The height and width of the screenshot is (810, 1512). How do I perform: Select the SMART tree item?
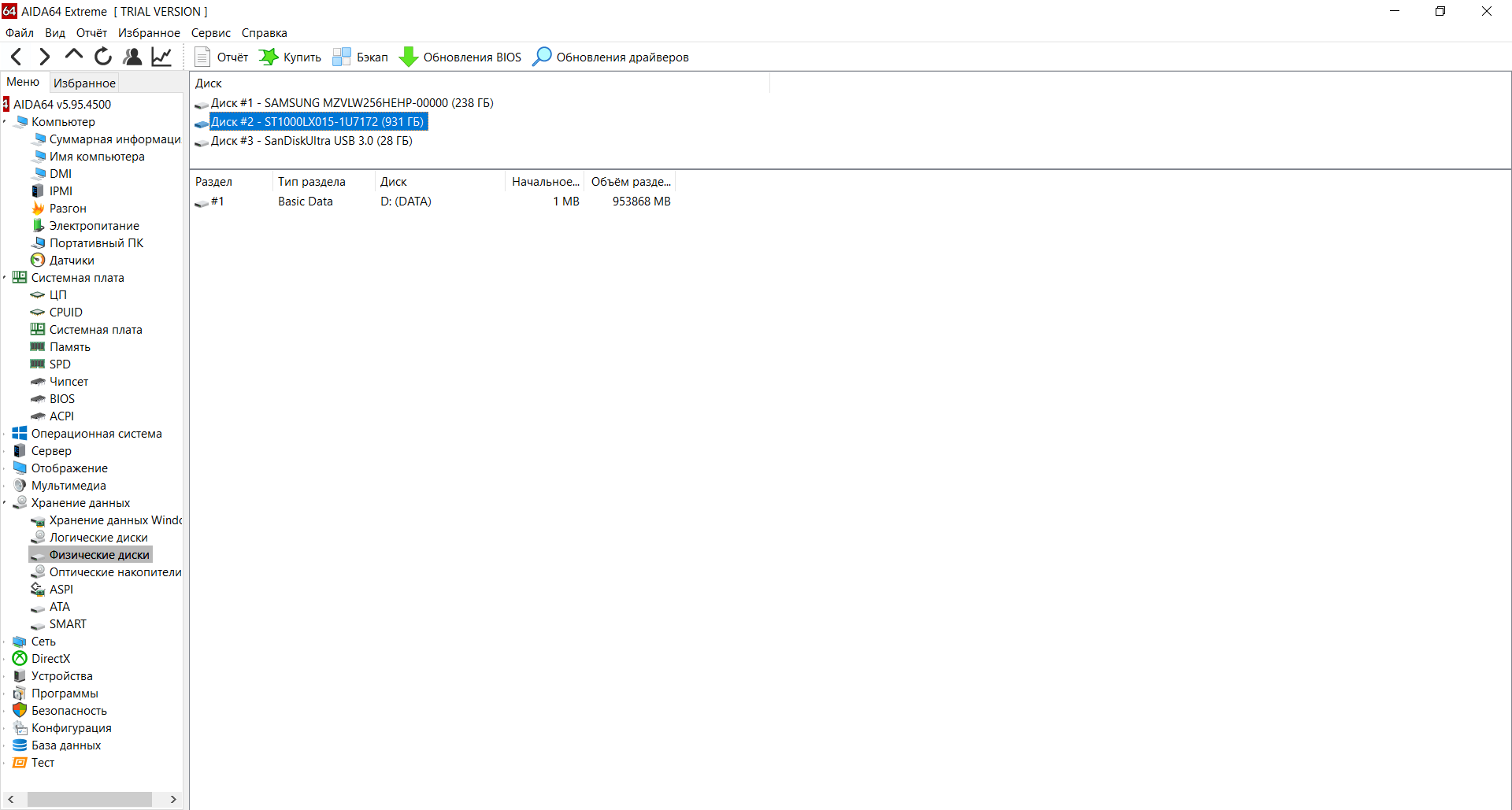[x=68, y=624]
